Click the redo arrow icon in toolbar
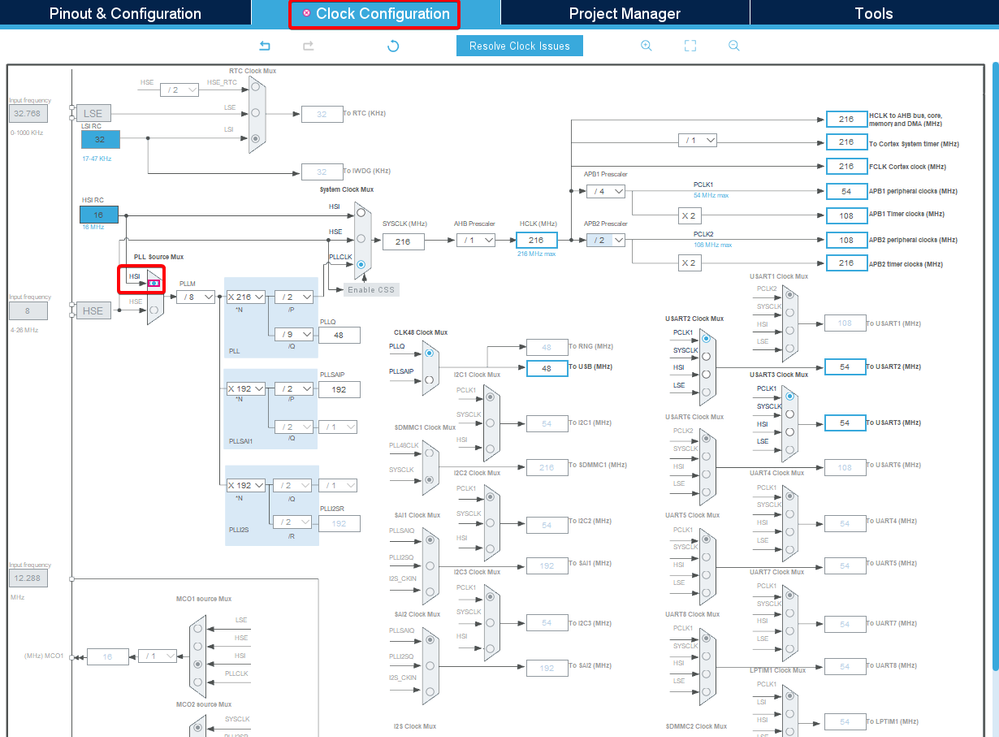 (308, 46)
